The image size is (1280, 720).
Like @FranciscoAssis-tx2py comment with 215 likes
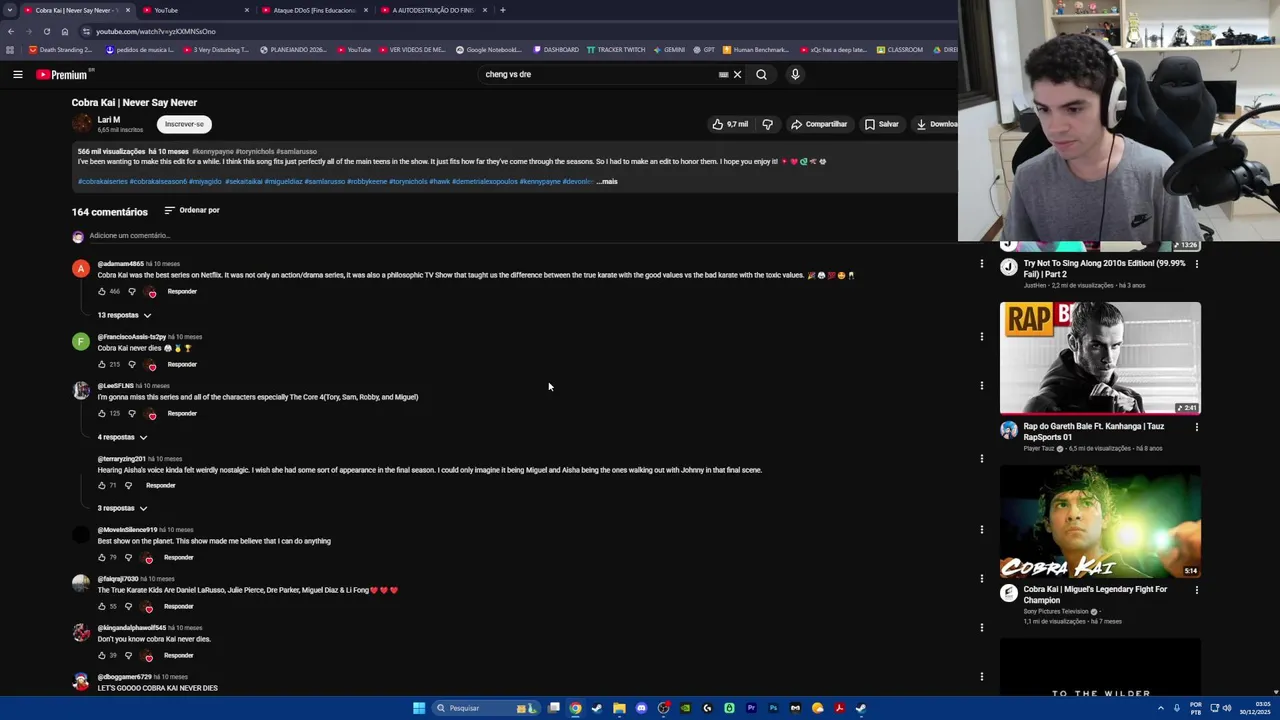point(102,364)
